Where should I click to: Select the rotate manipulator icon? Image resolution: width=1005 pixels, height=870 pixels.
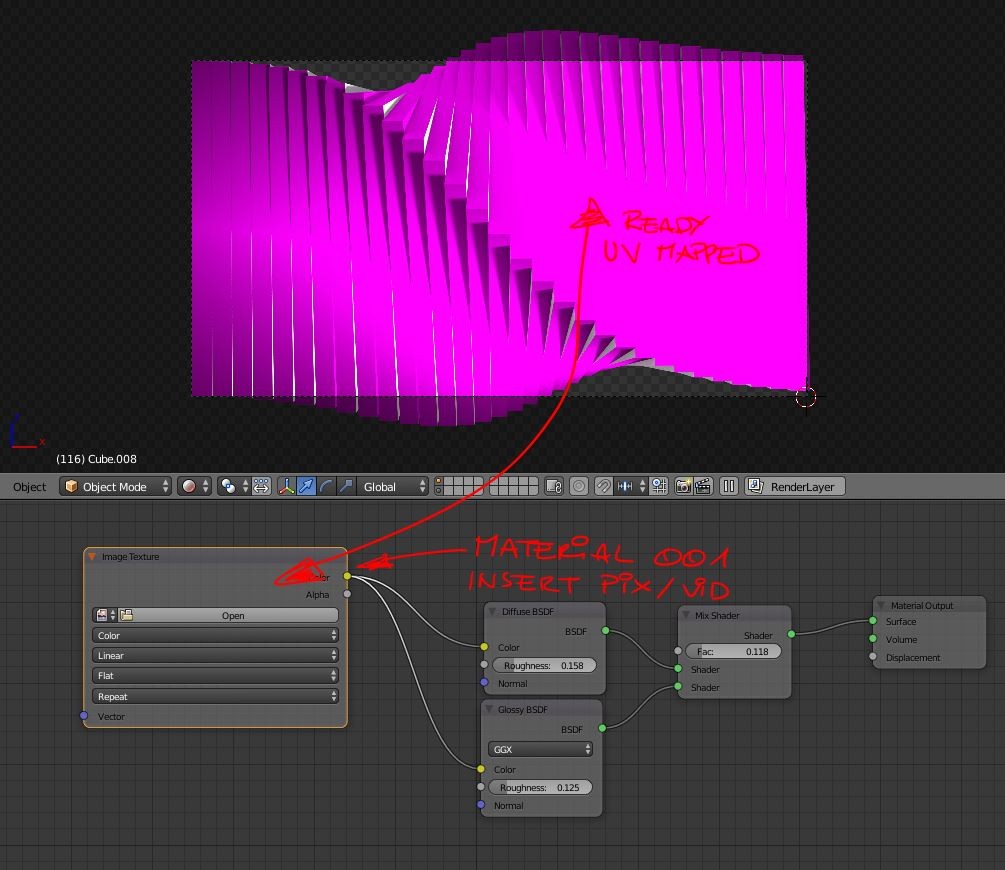pos(326,486)
